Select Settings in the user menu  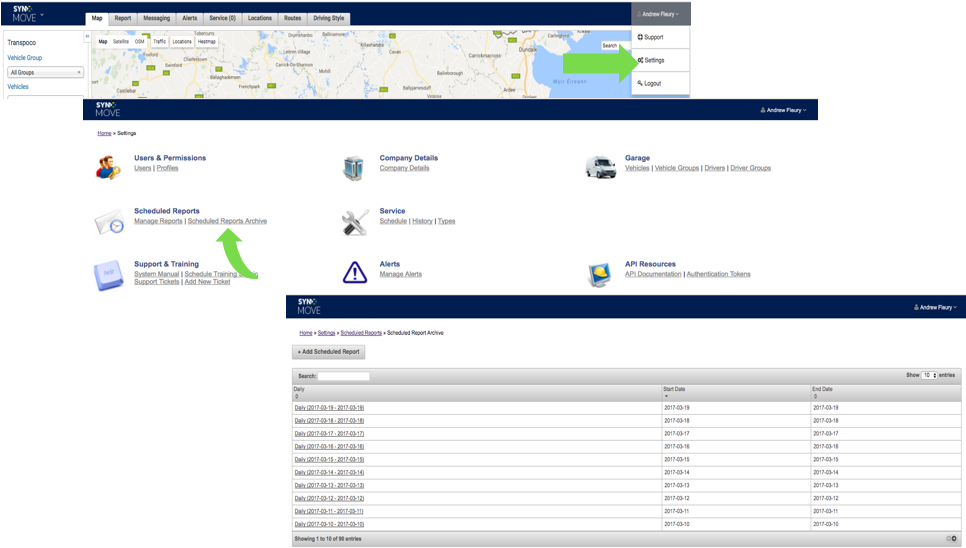click(x=660, y=60)
